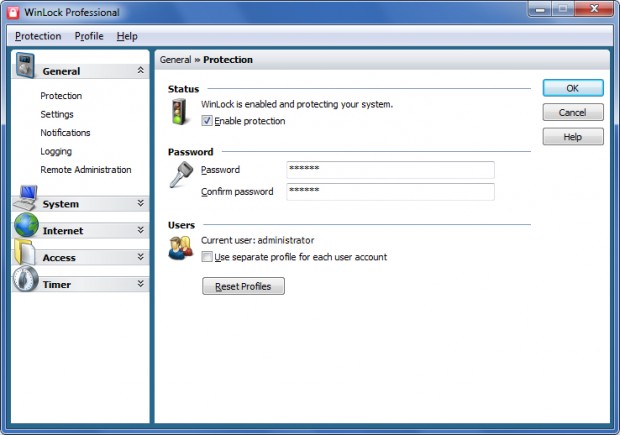The image size is (620, 435).
Task: Click the Access header label
Action: 59,258
